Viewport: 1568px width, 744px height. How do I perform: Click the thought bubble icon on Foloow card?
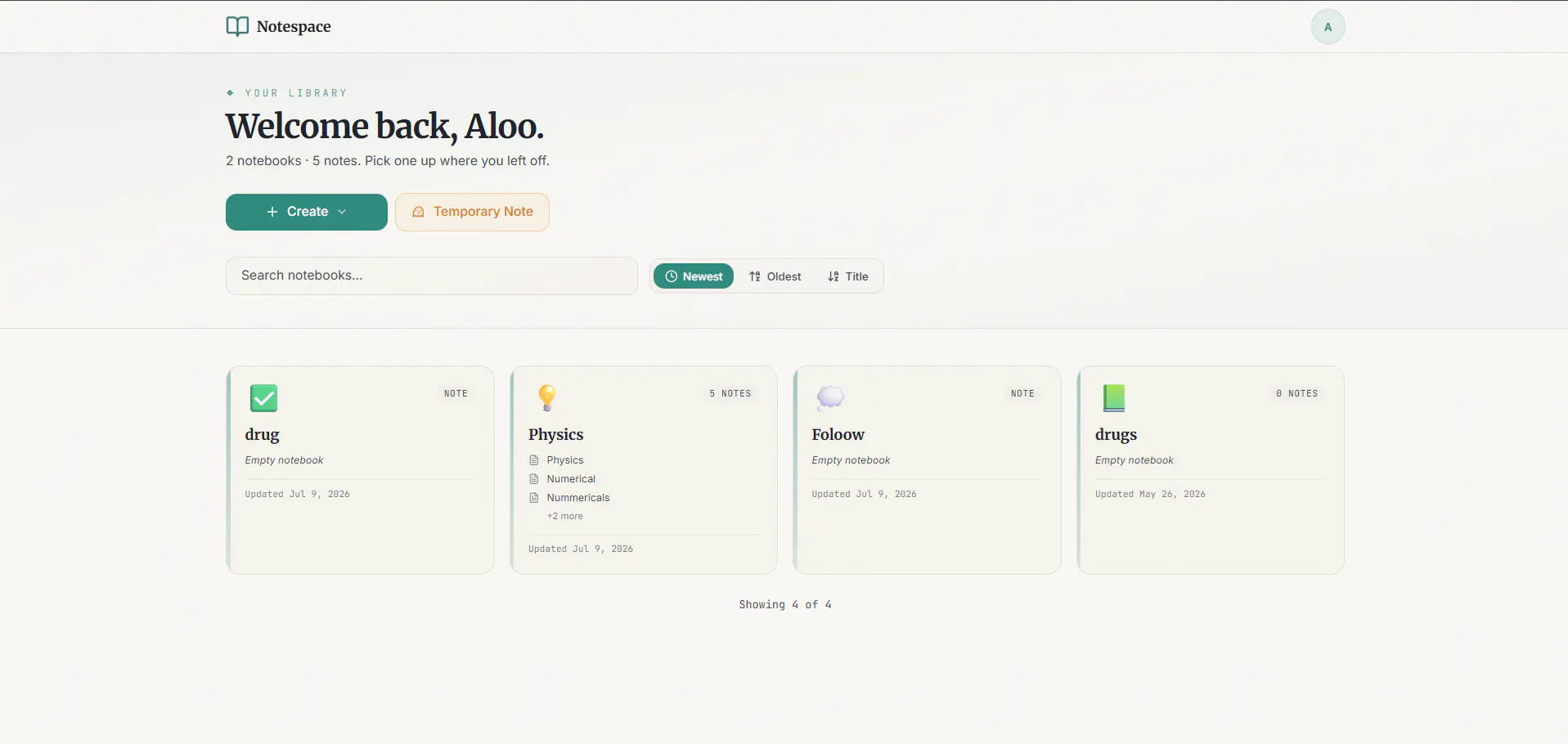830,397
